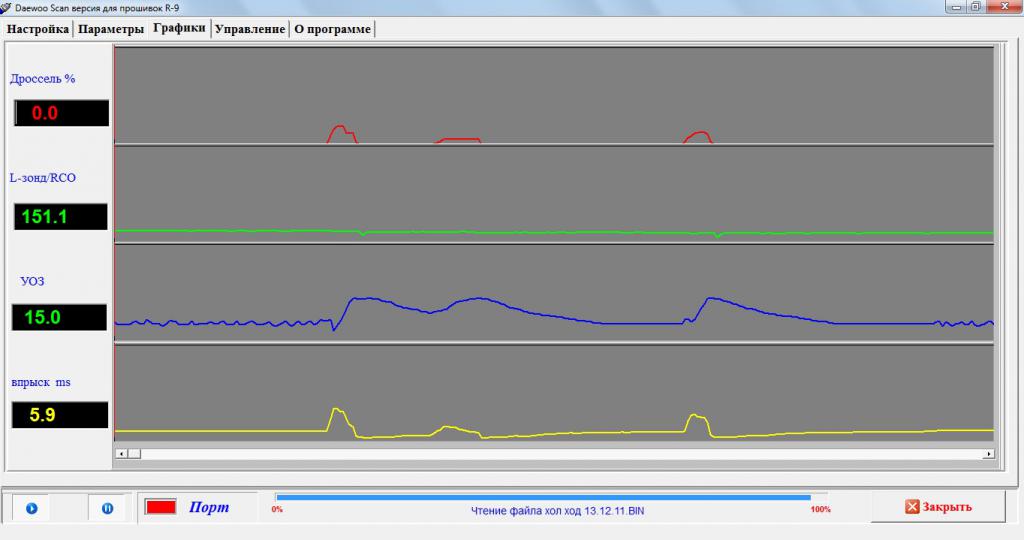Click the L-зонд/RCO value 151.1
Viewport: 1024px width, 540px height.
(61, 216)
